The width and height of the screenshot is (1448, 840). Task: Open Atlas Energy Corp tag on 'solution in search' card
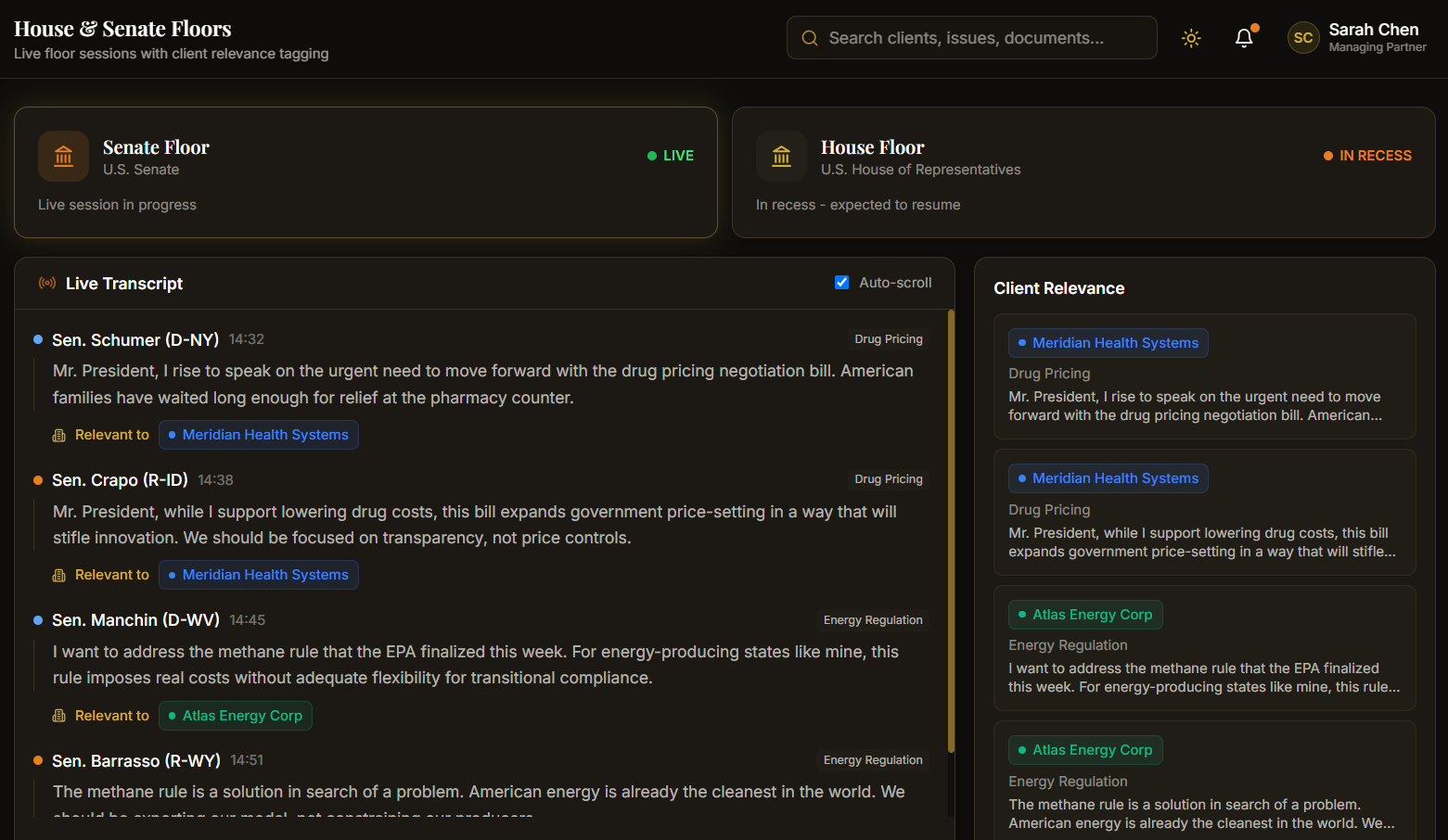pyautogui.click(x=1085, y=750)
